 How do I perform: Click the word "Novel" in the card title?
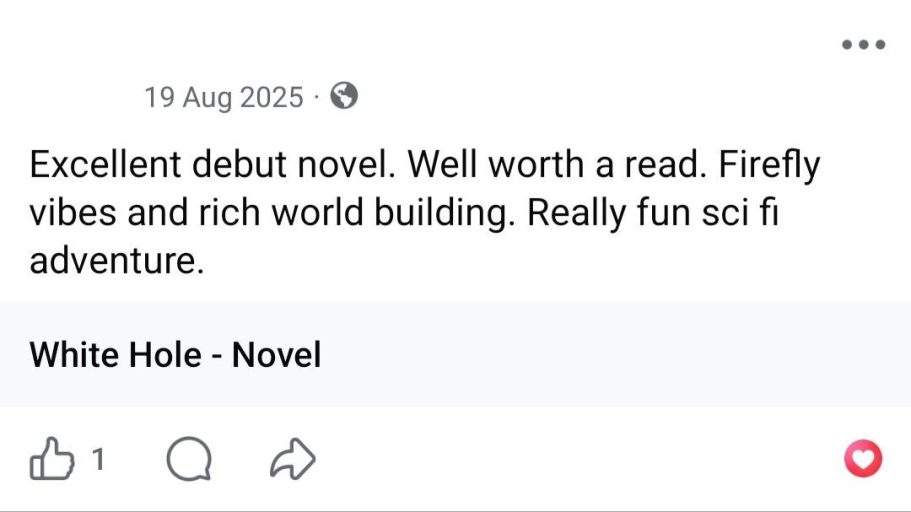point(276,354)
